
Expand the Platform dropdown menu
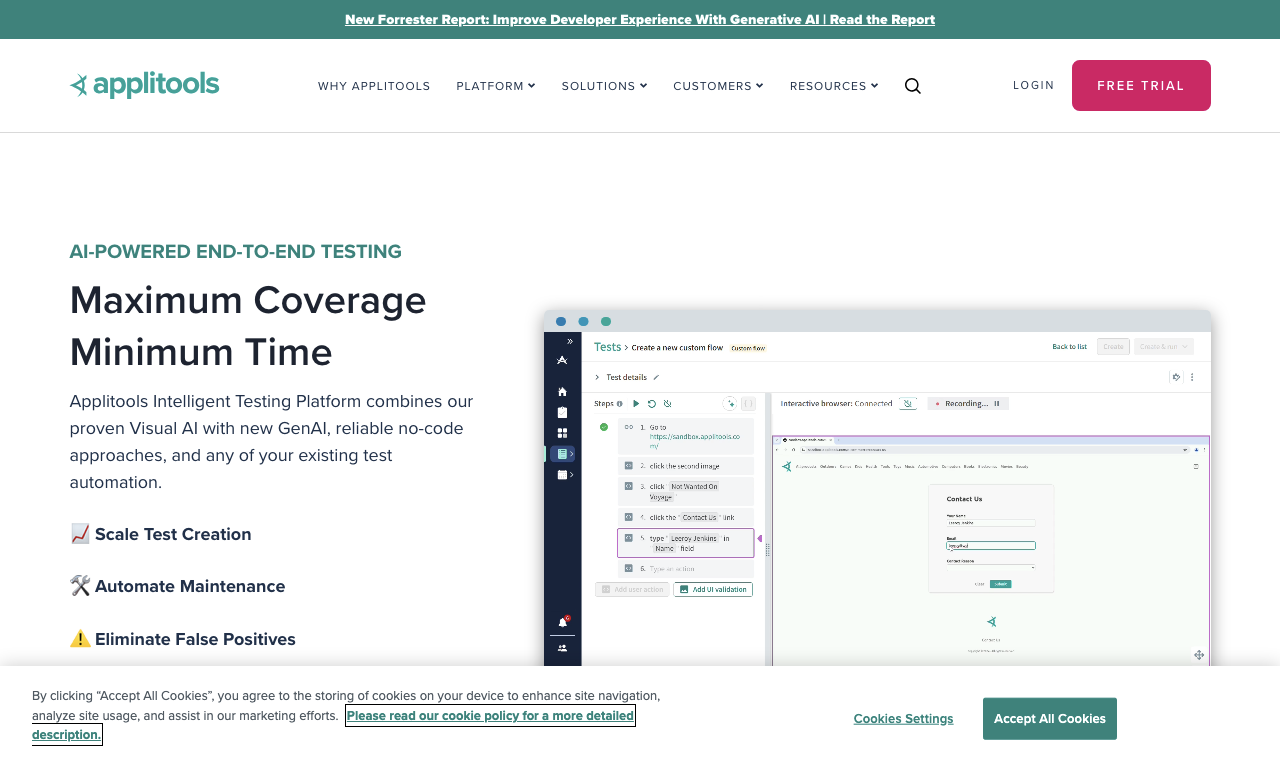(x=496, y=86)
